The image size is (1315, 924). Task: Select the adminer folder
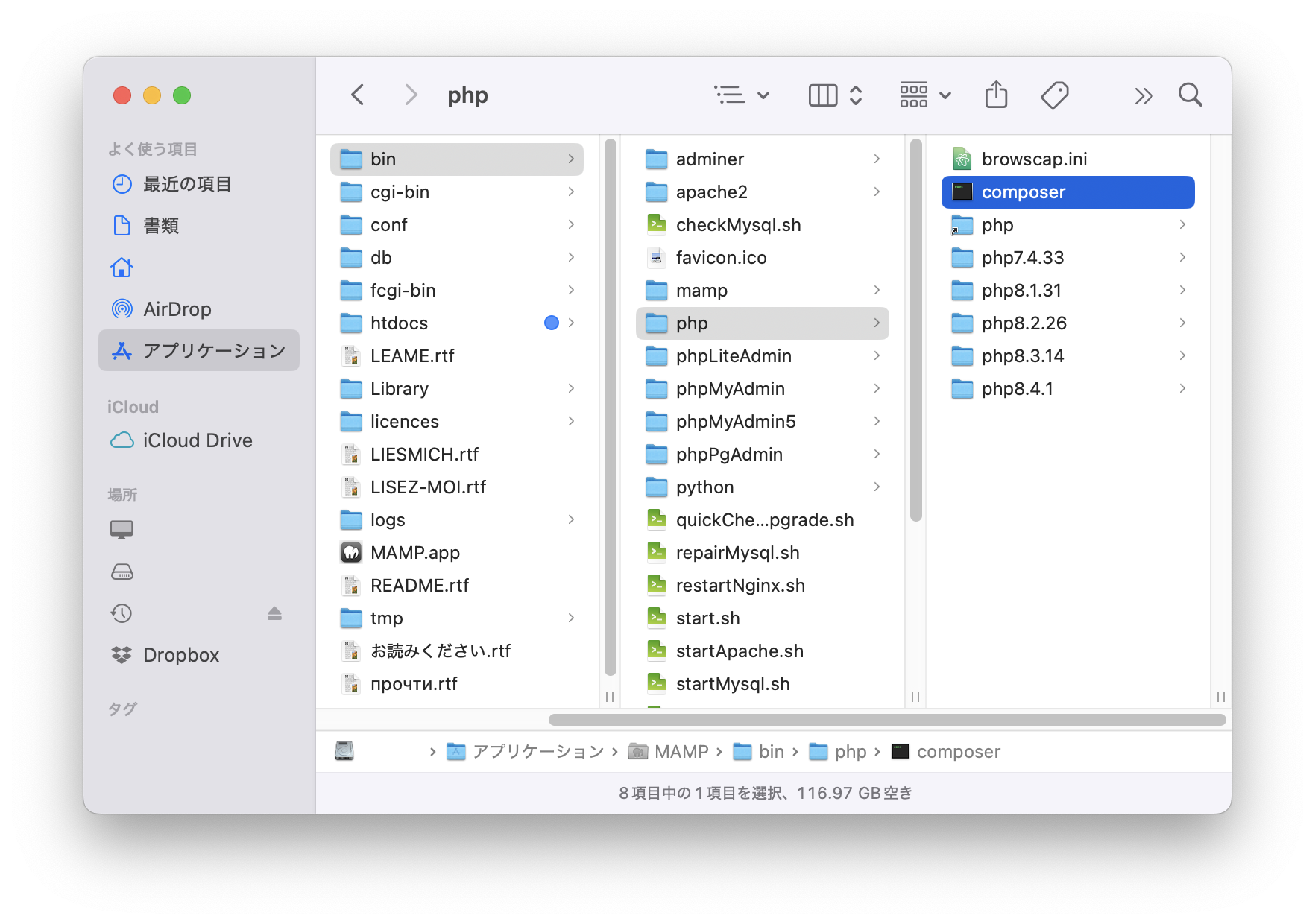[x=762, y=159]
